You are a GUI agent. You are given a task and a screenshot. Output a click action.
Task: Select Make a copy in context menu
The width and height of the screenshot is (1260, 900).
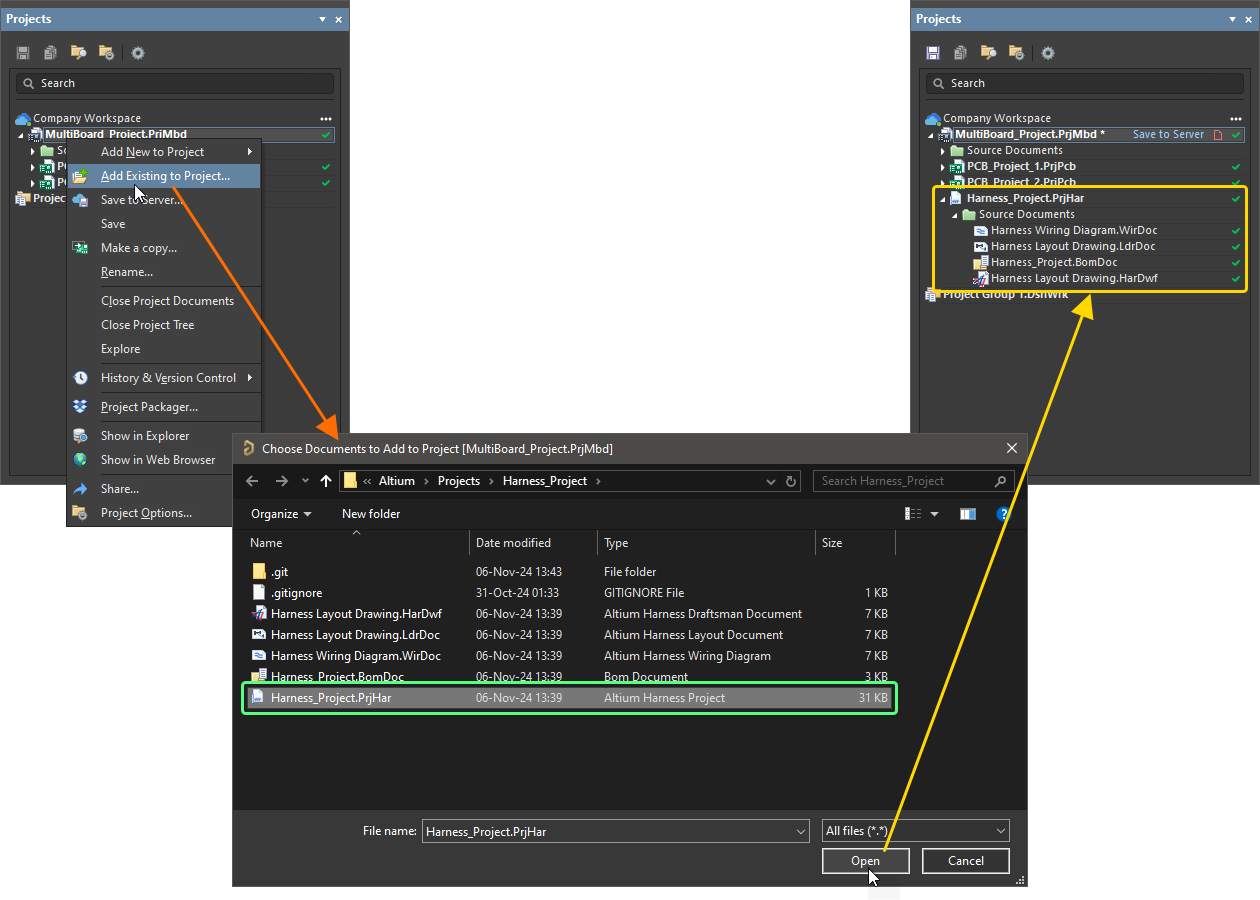[x=164, y=248]
